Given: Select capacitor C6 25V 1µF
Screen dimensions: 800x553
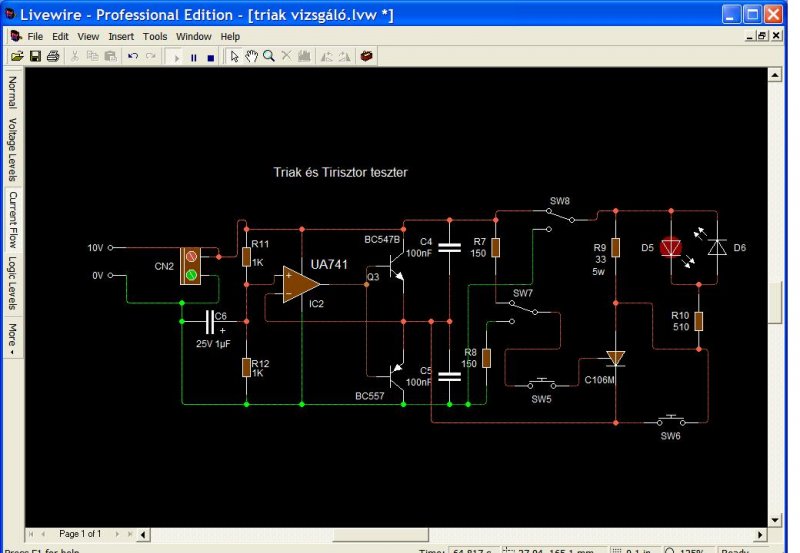Looking at the screenshot, I should pyautogui.click(x=210, y=321).
